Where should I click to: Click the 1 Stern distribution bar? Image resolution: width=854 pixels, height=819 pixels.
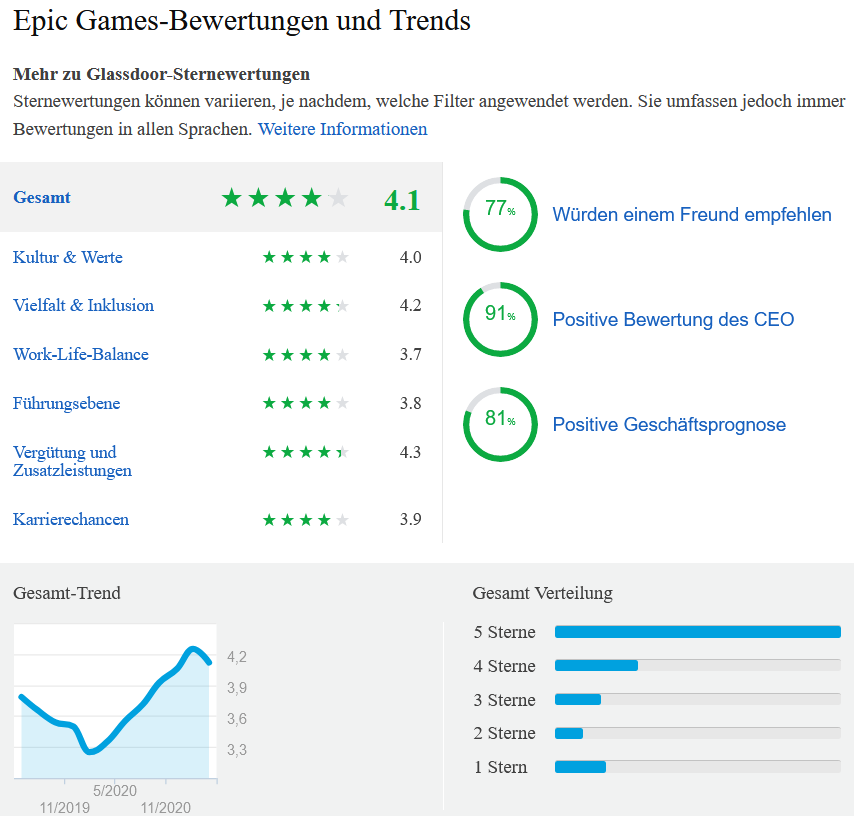pyautogui.click(x=698, y=767)
